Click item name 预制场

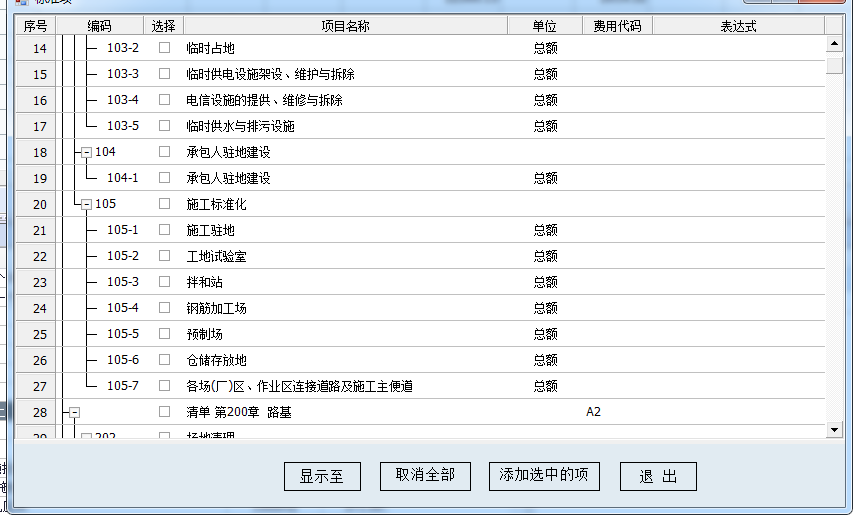coord(205,334)
